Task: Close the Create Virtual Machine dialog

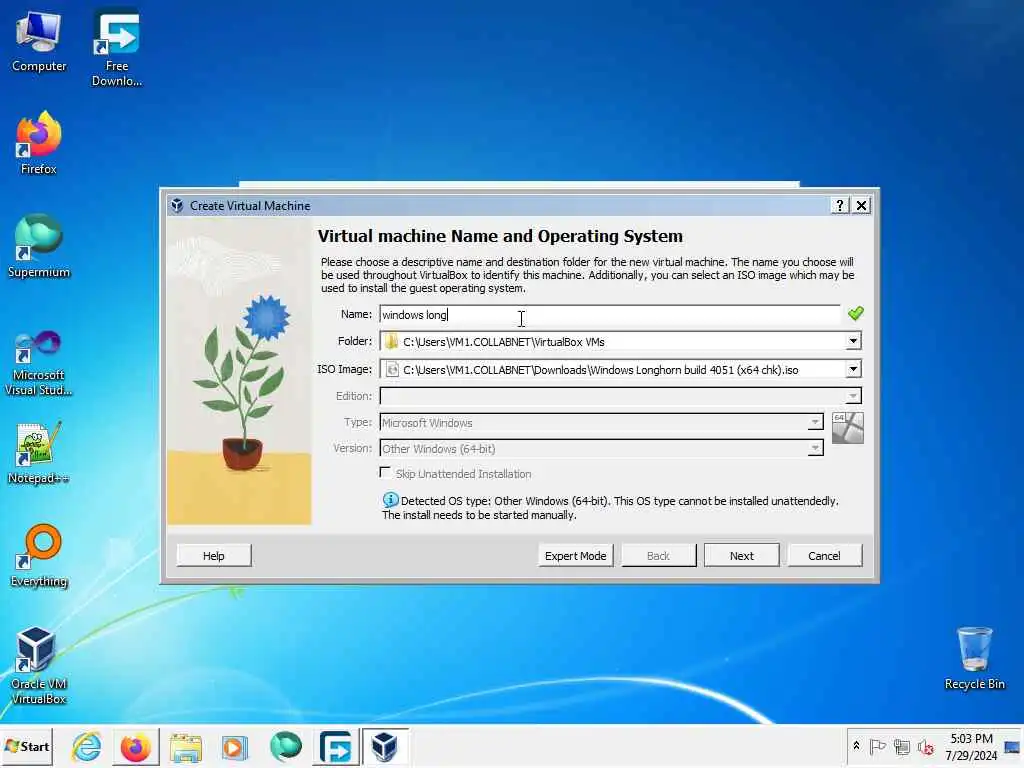Action: click(x=861, y=206)
